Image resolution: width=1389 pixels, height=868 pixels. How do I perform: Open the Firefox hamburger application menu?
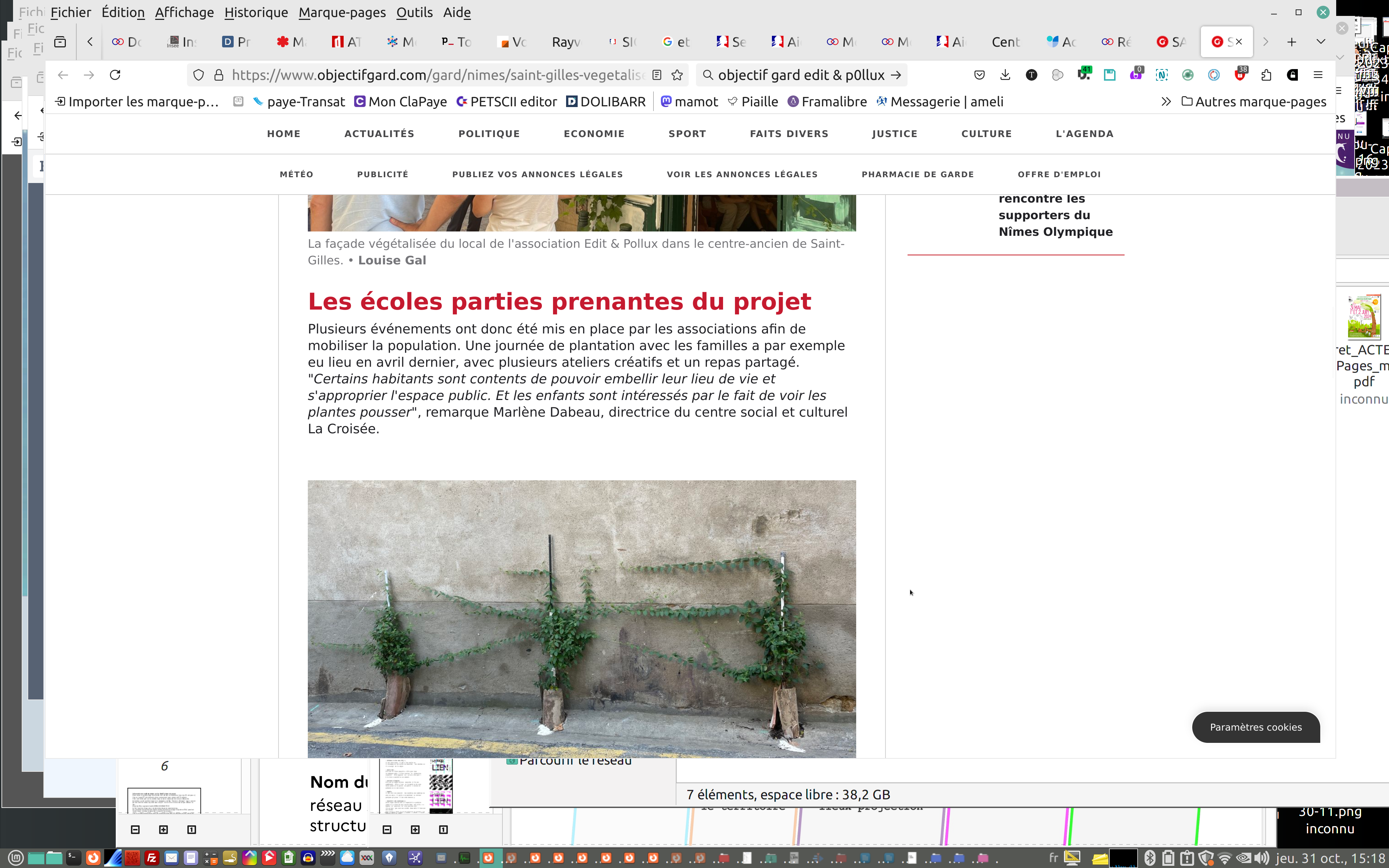(1318, 75)
